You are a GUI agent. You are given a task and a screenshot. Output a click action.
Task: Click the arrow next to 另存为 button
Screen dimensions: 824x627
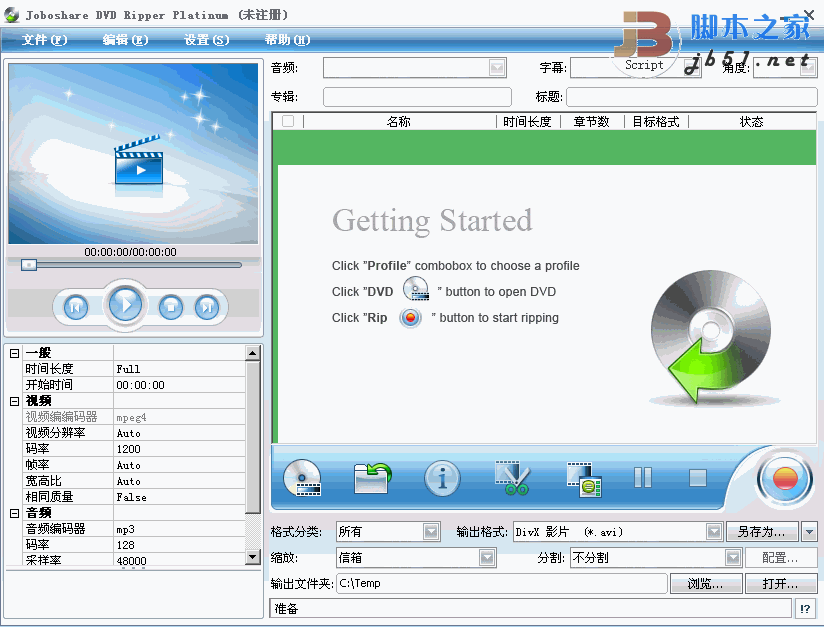tap(809, 532)
